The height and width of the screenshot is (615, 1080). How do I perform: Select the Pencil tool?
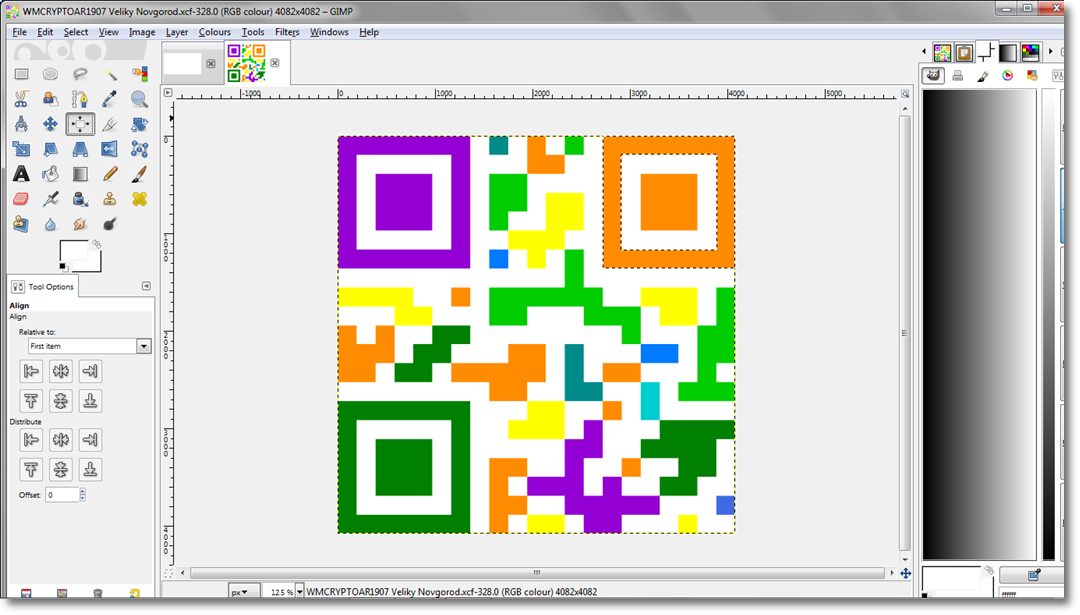(x=110, y=174)
